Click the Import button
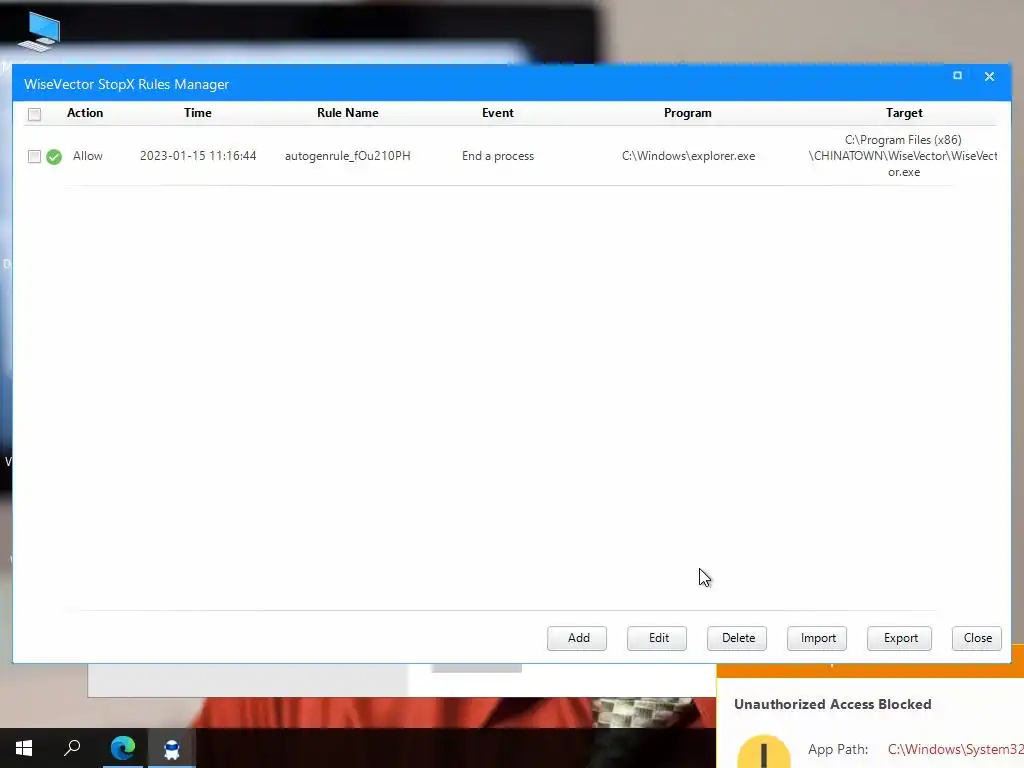The image size is (1024, 768). click(817, 638)
